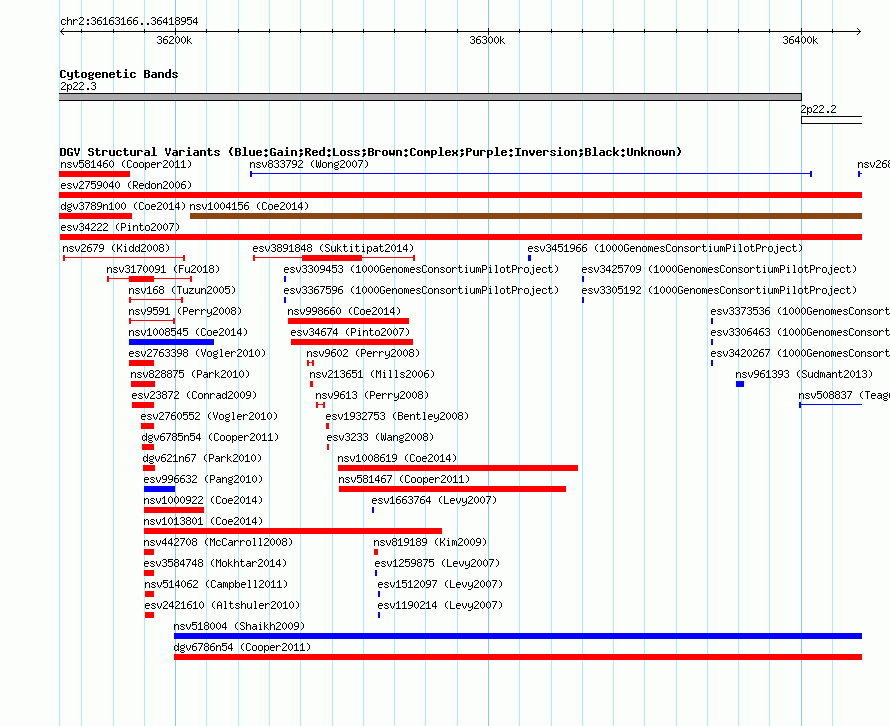Select the nsv833792 (Wong2007) gain variant label

point(309,165)
